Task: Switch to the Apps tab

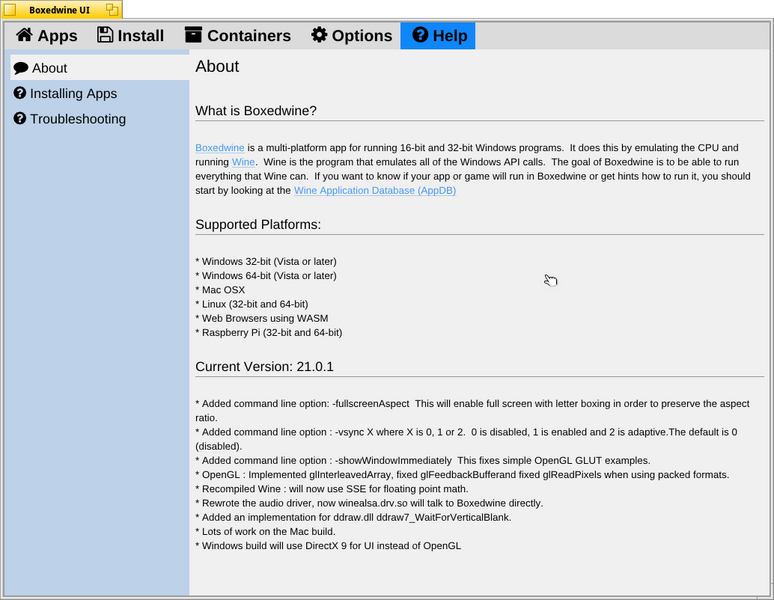Action: (x=46, y=36)
